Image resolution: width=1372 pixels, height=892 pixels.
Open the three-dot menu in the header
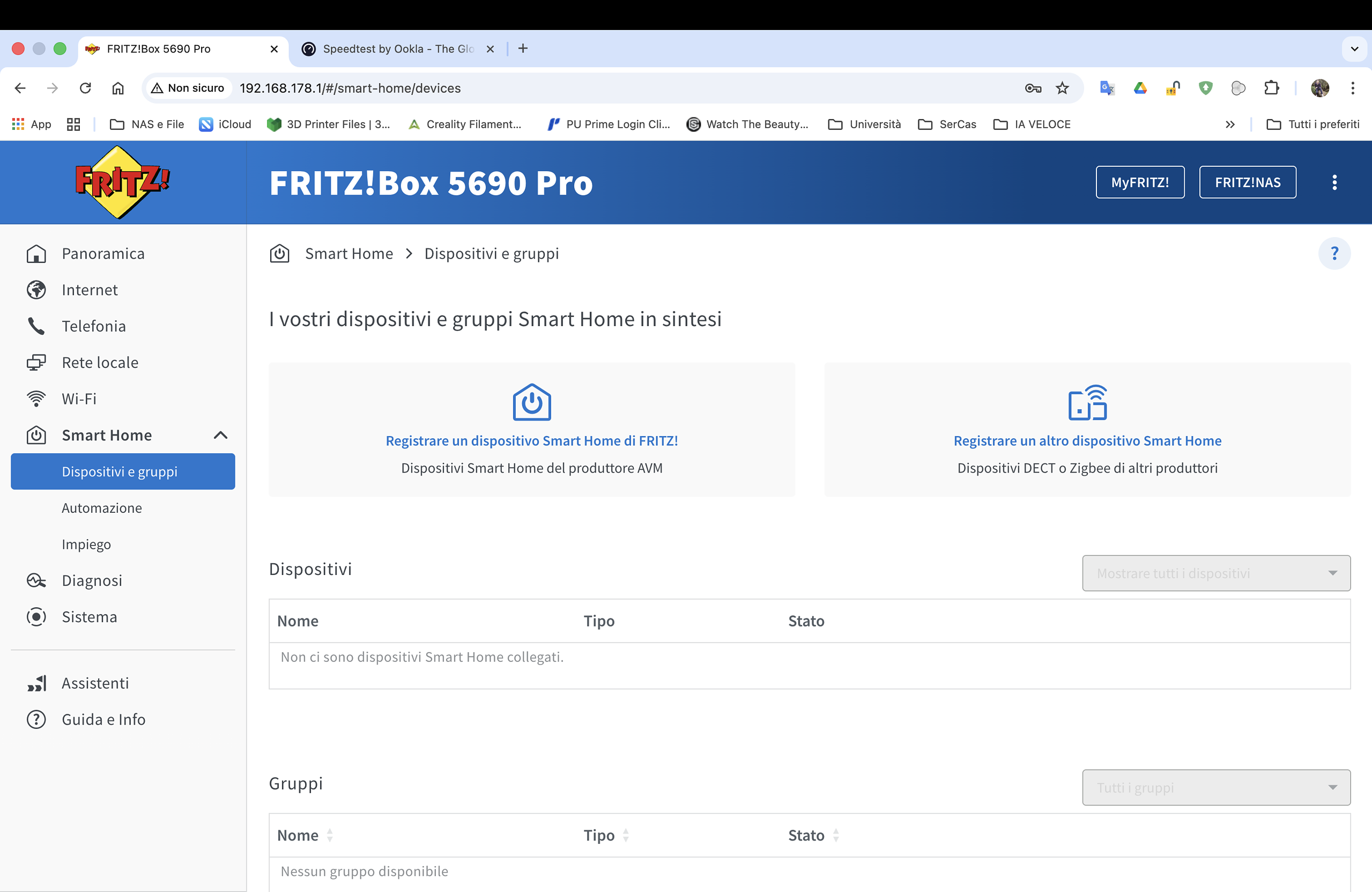[1334, 182]
